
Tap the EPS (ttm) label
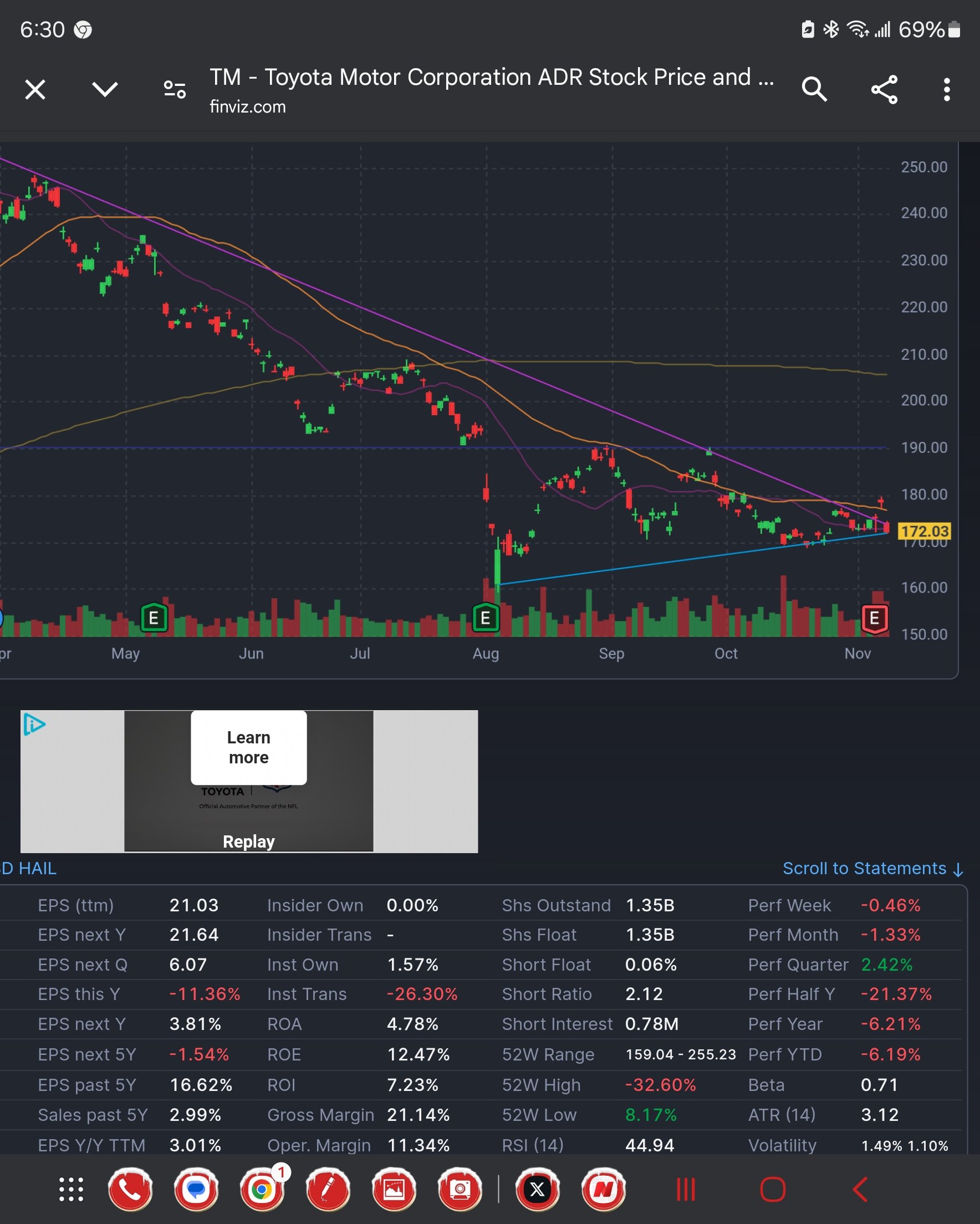point(75,905)
